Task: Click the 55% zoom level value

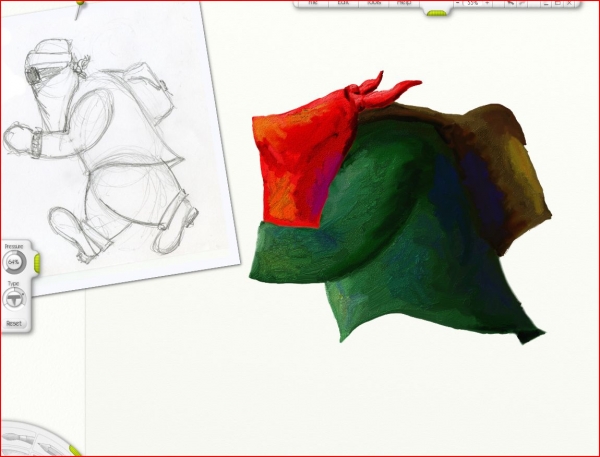Action: (x=473, y=3)
